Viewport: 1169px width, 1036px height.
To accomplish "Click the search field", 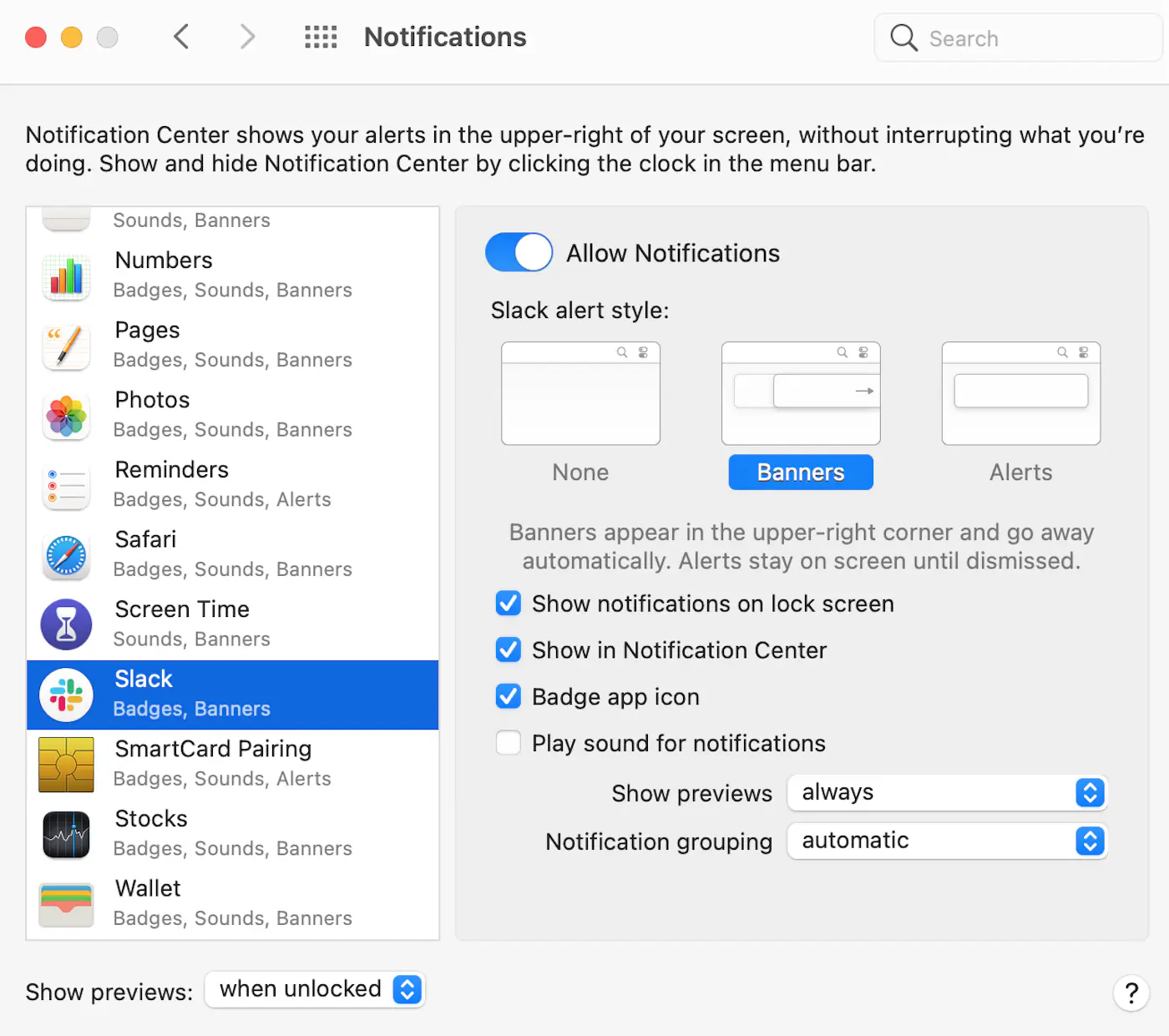I will tap(1017, 38).
